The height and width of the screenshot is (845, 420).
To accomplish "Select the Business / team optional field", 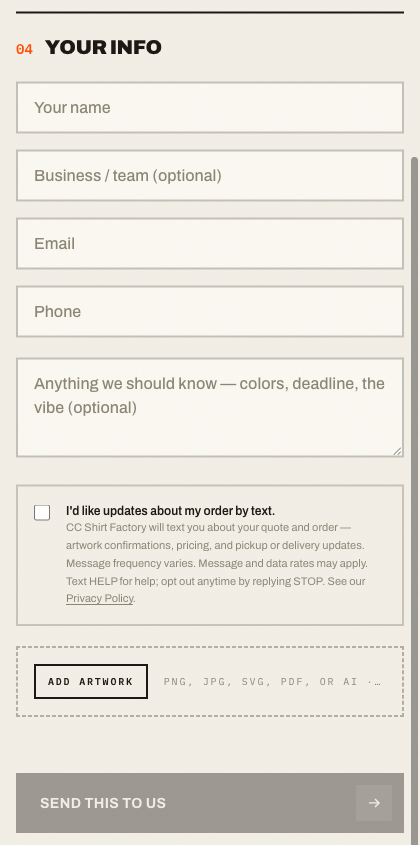I will point(210,176).
